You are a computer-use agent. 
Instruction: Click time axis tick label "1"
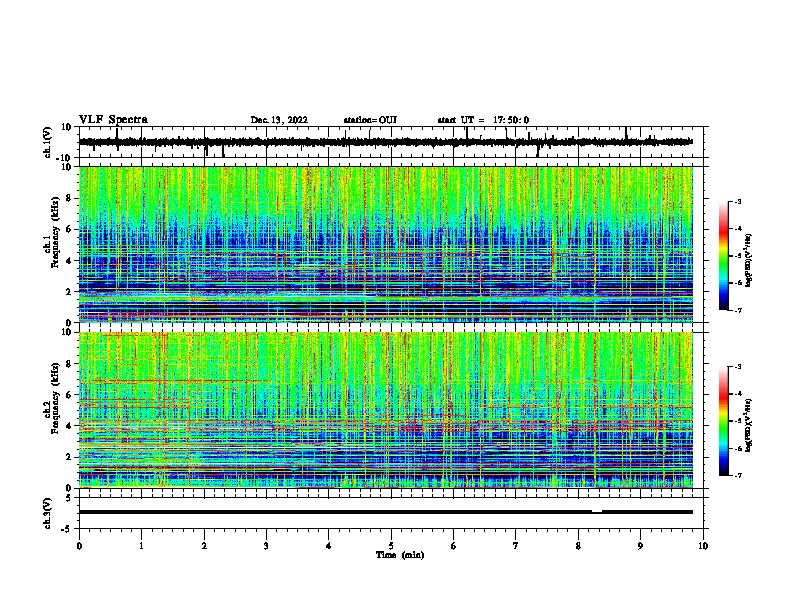click(x=141, y=546)
